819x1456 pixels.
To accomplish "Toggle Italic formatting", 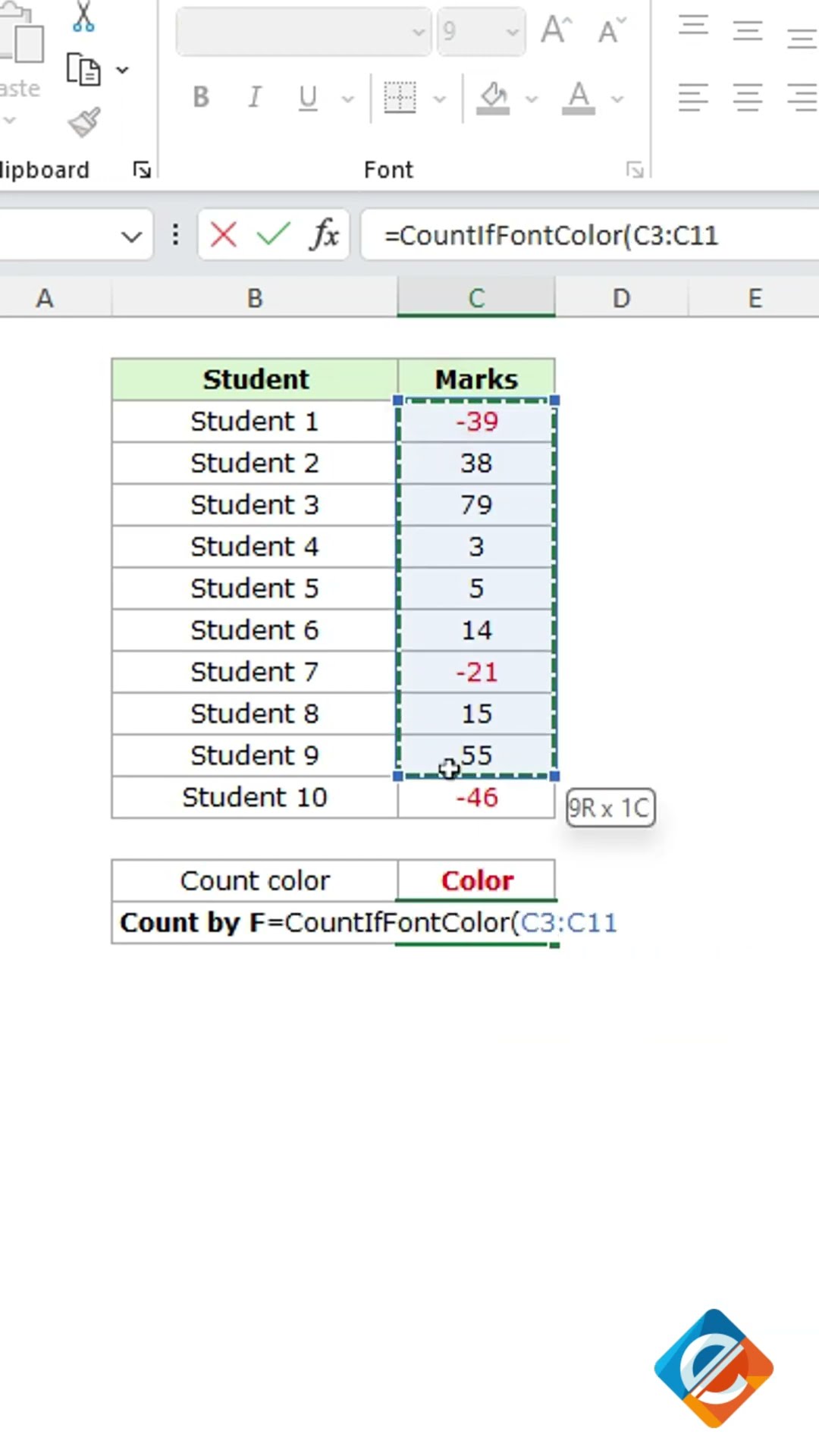I will coord(255,97).
